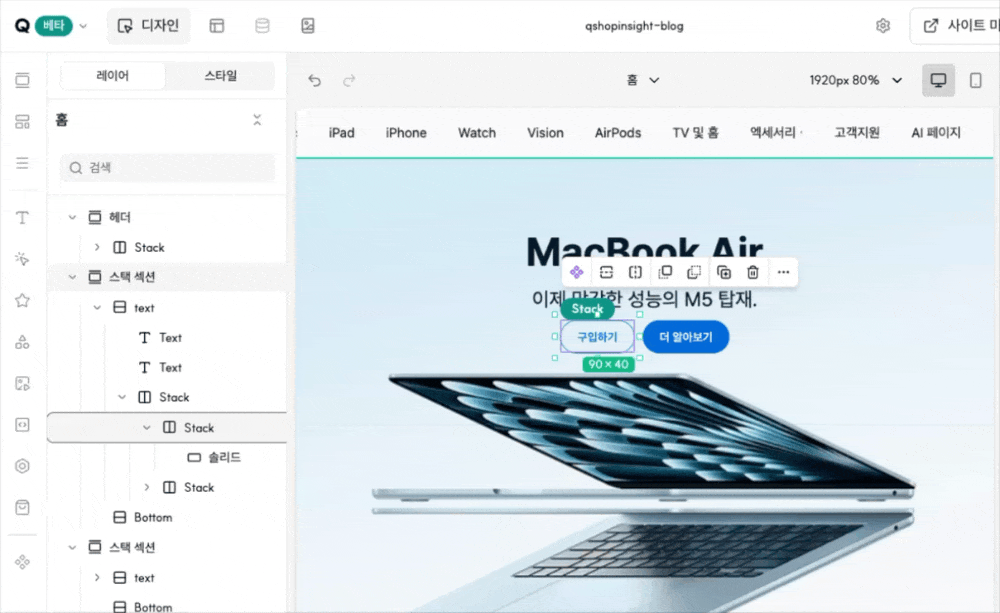Collapse the selected Stack layer above 솔리드
1000x613 pixels.
click(147, 427)
